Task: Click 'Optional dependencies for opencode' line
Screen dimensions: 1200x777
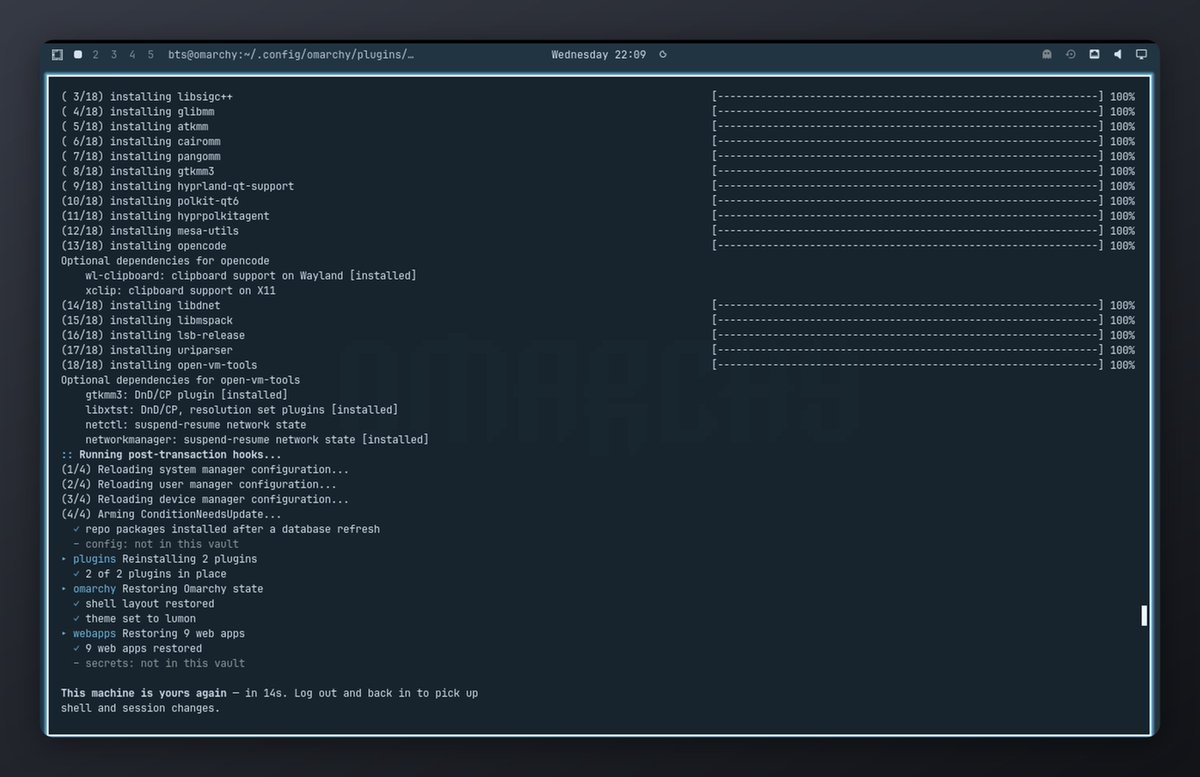Action: [x=165, y=261]
